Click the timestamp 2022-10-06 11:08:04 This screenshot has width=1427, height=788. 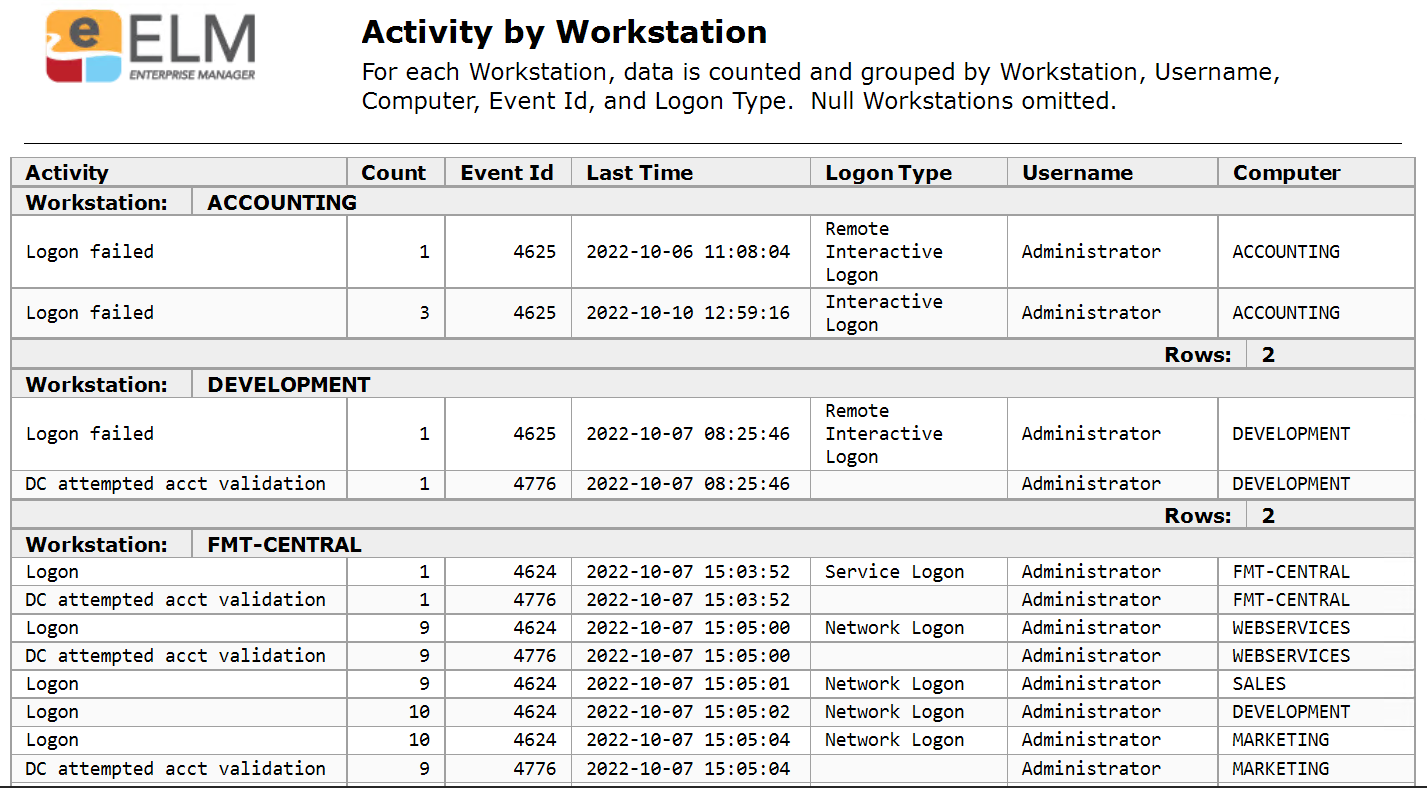point(688,252)
